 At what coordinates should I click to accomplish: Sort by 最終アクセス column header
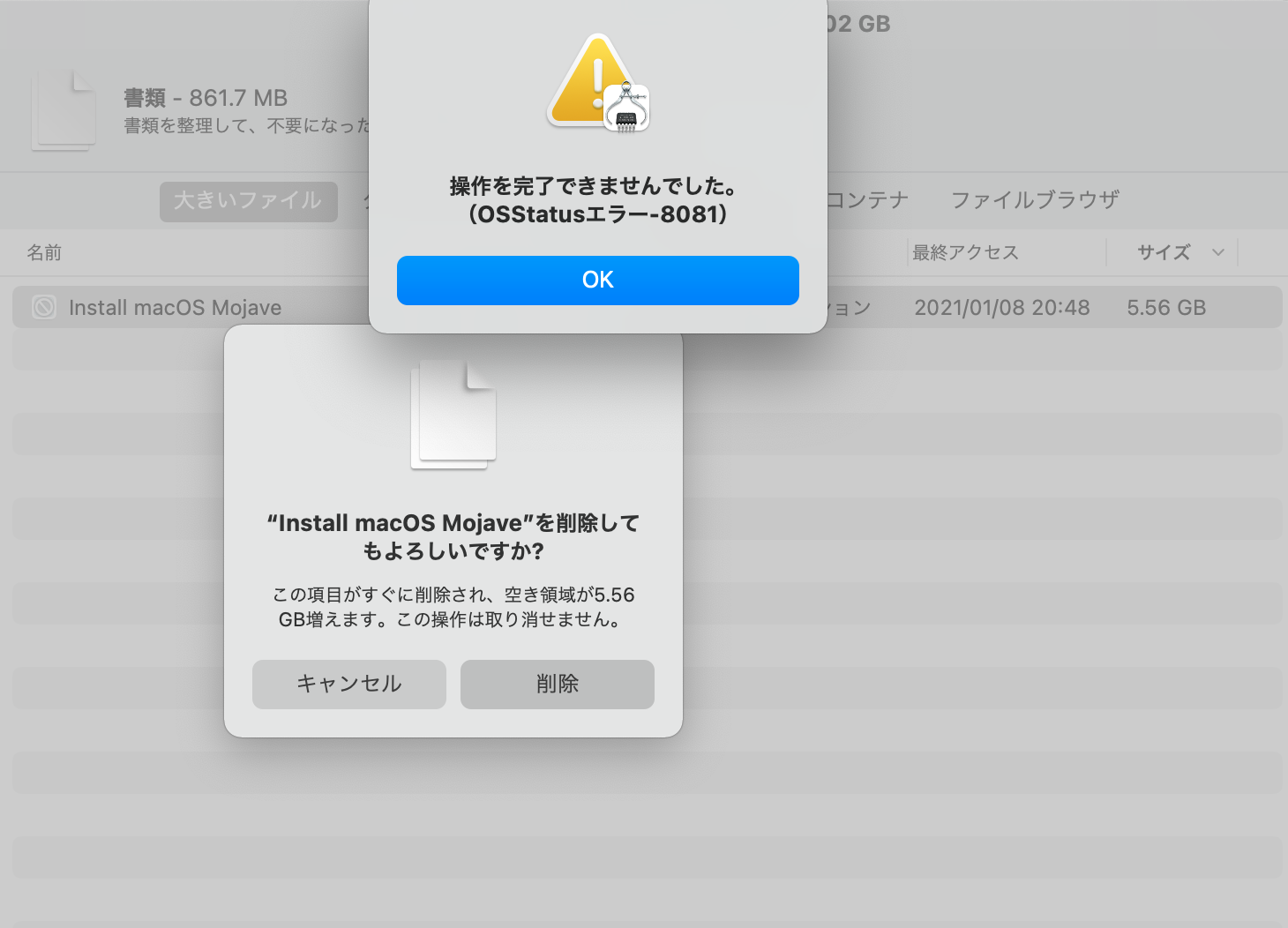[965, 253]
